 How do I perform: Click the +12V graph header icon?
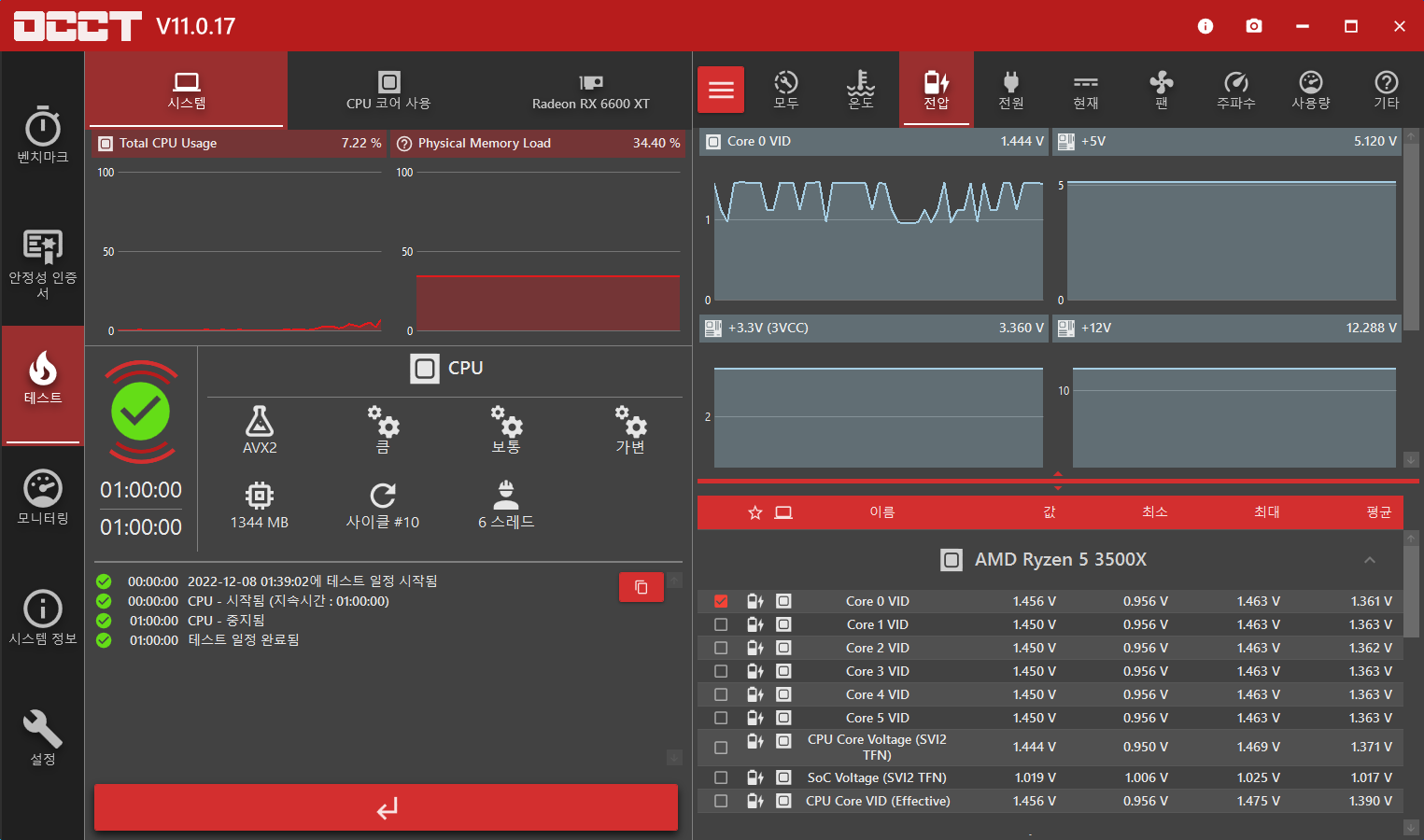tap(1066, 329)
